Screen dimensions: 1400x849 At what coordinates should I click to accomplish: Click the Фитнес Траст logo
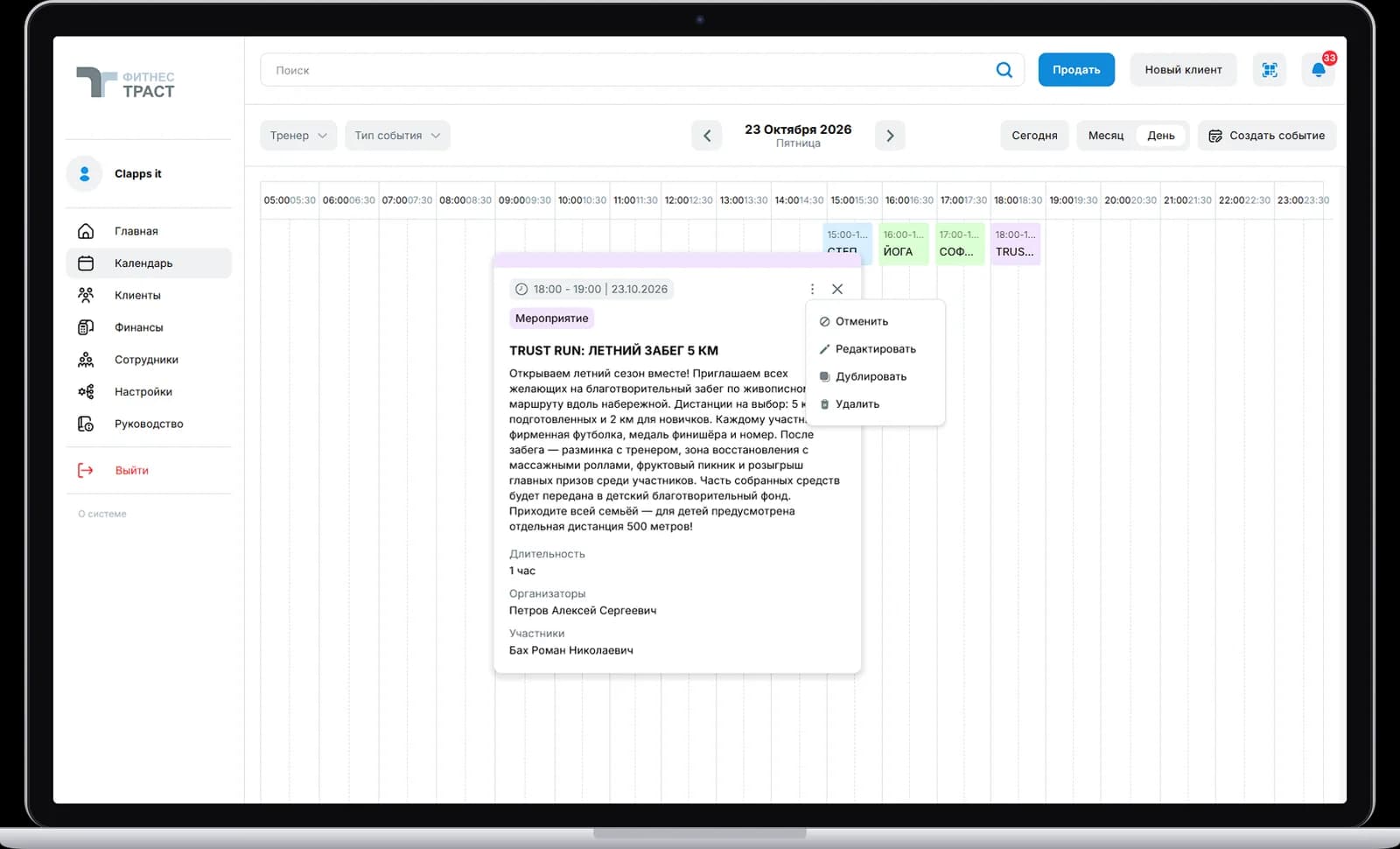pos(126,84)
